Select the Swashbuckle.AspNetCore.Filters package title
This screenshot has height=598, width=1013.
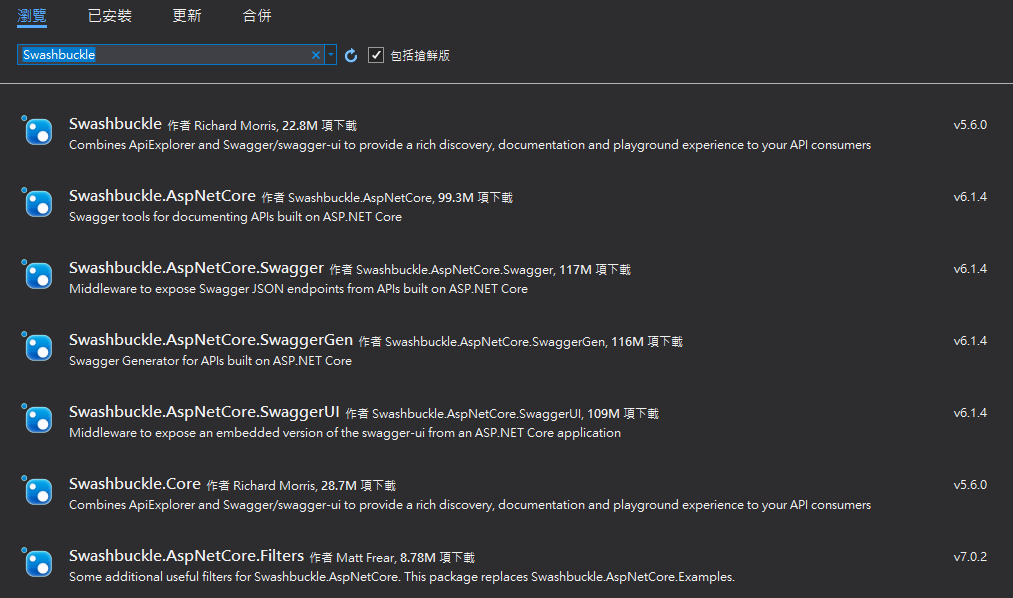tap(187, 555)
